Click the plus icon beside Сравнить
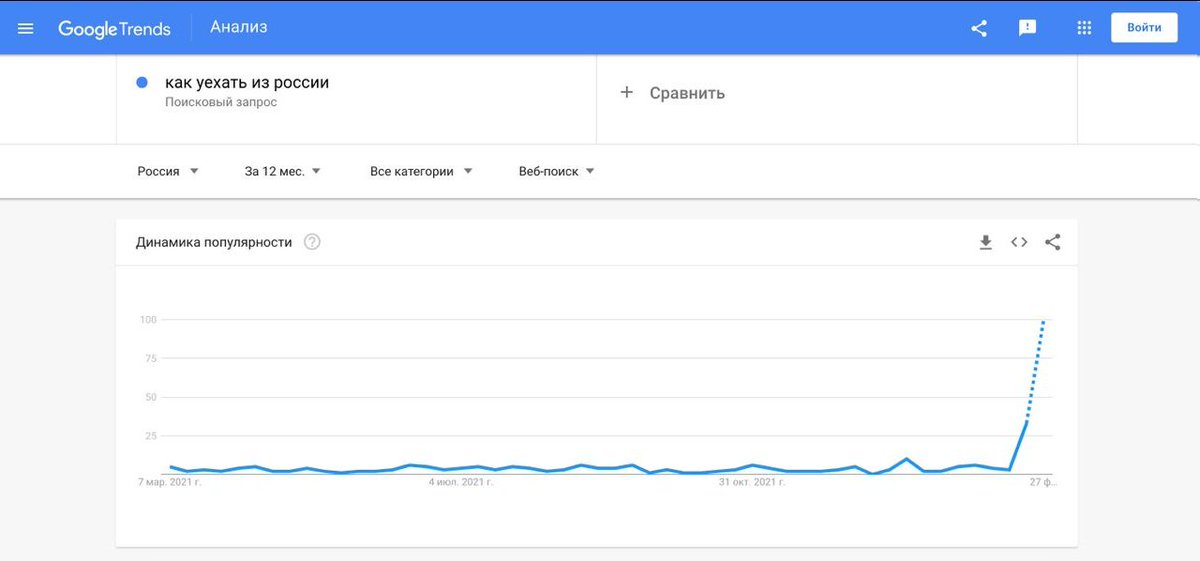This screenshot has height=561, width=1200. point(627,93)
